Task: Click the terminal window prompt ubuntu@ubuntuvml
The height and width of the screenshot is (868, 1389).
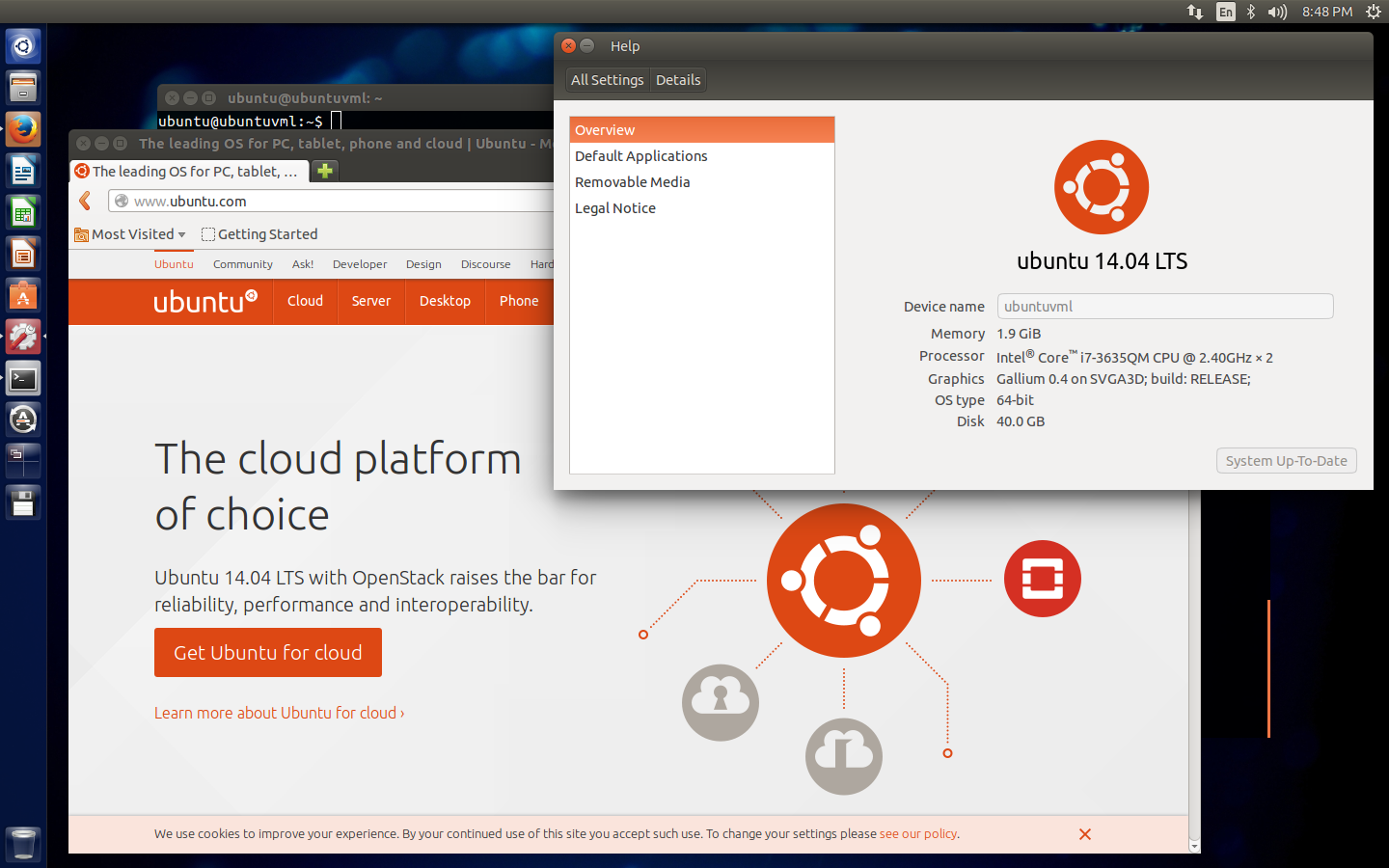Action: 240,122
